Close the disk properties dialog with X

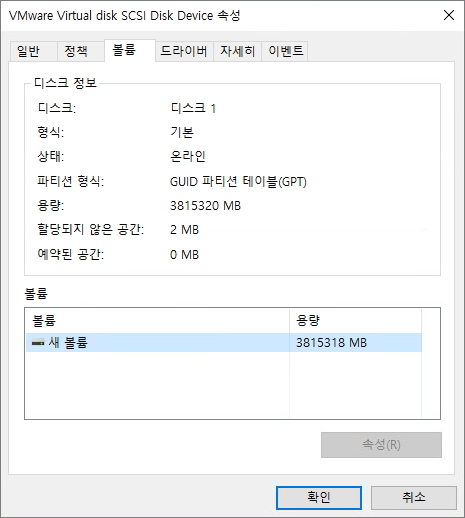449,15
